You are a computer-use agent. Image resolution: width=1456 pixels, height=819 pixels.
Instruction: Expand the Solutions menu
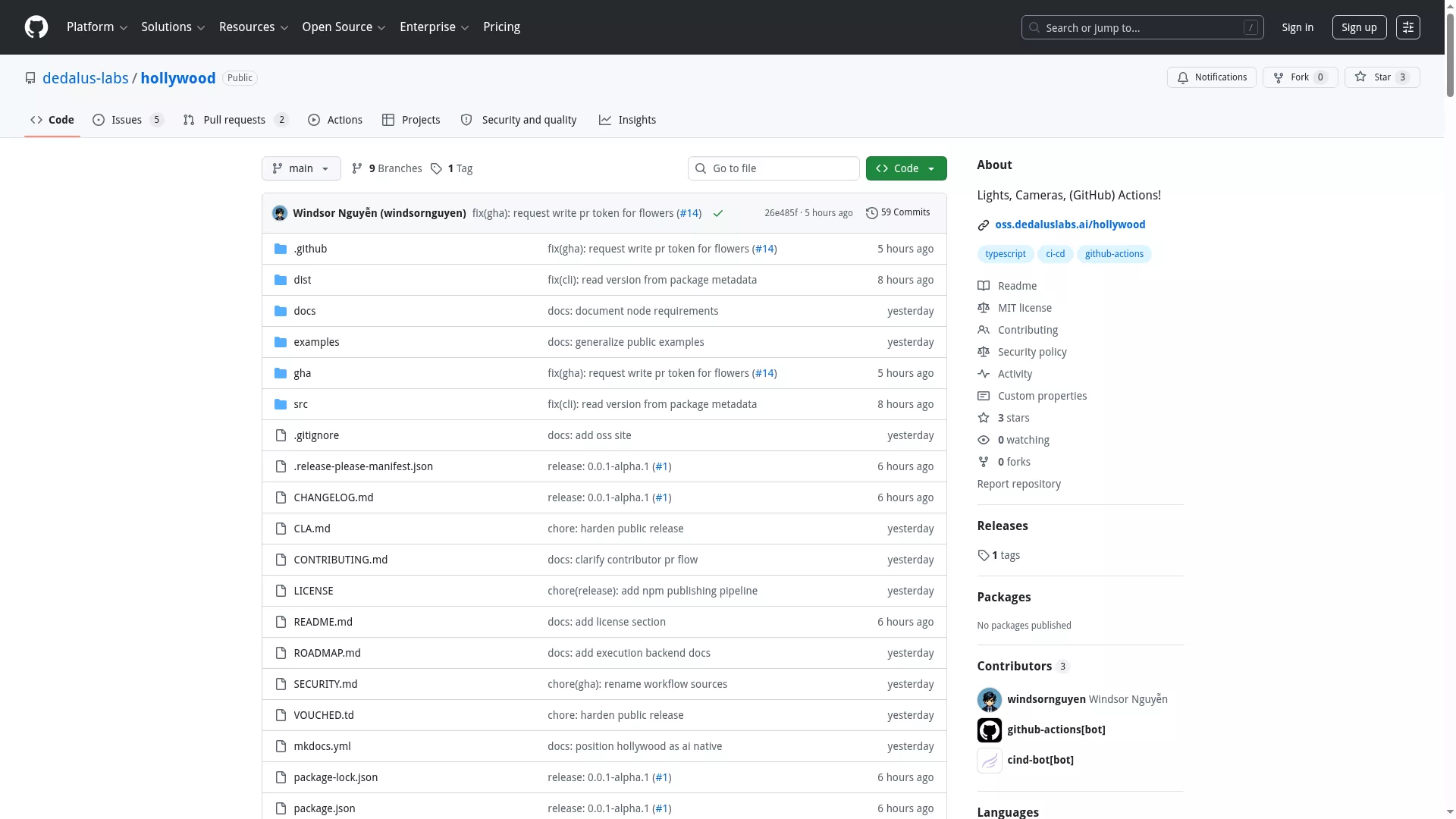[x=173, y=27]
